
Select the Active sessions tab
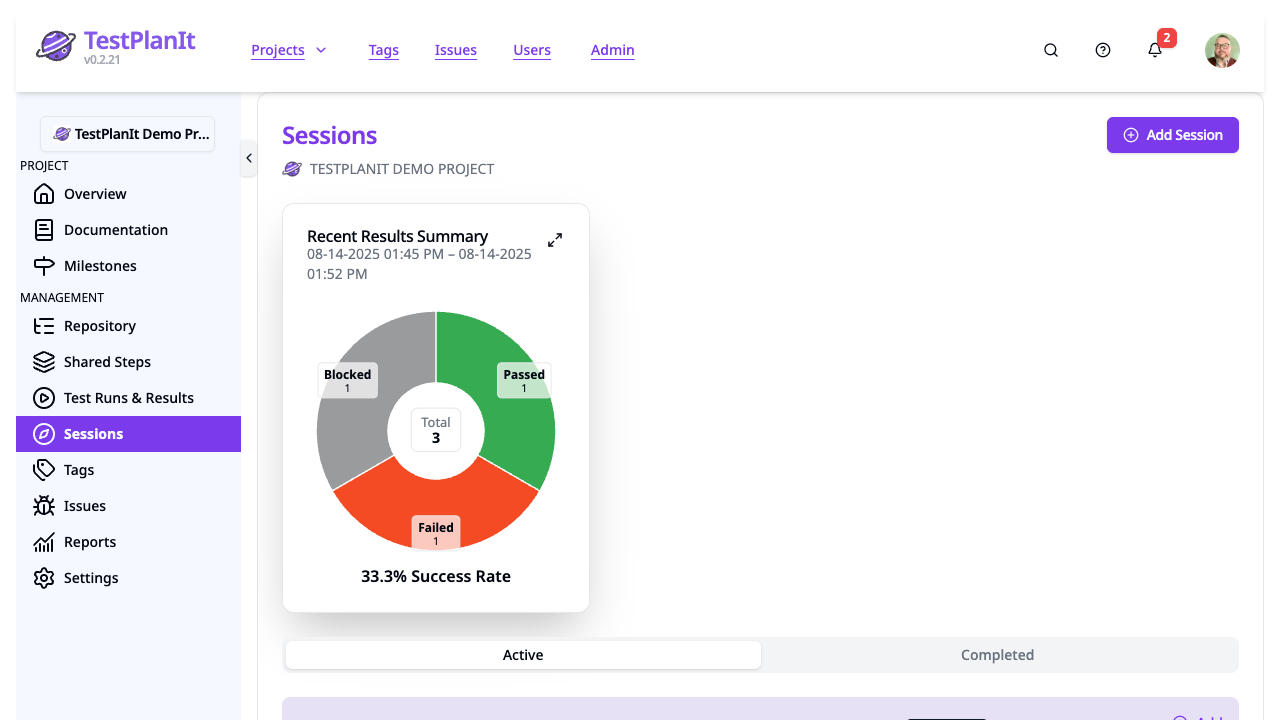[x=523, y=655]
